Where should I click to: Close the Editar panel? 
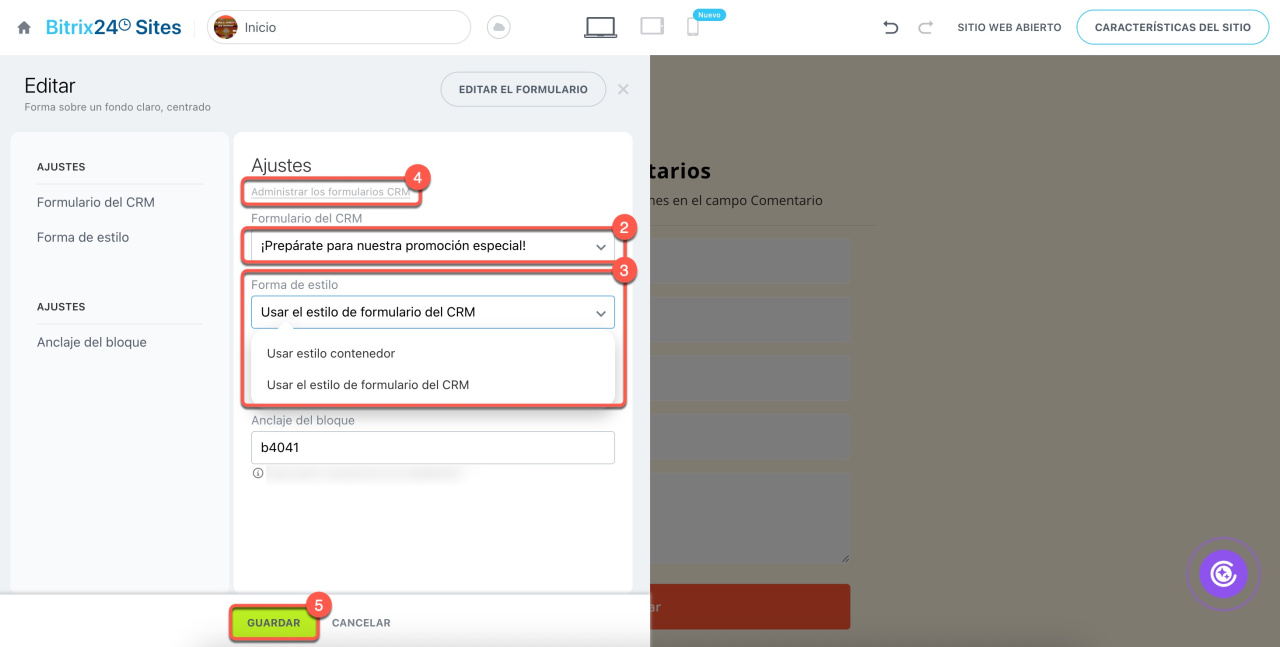point(623,89)
